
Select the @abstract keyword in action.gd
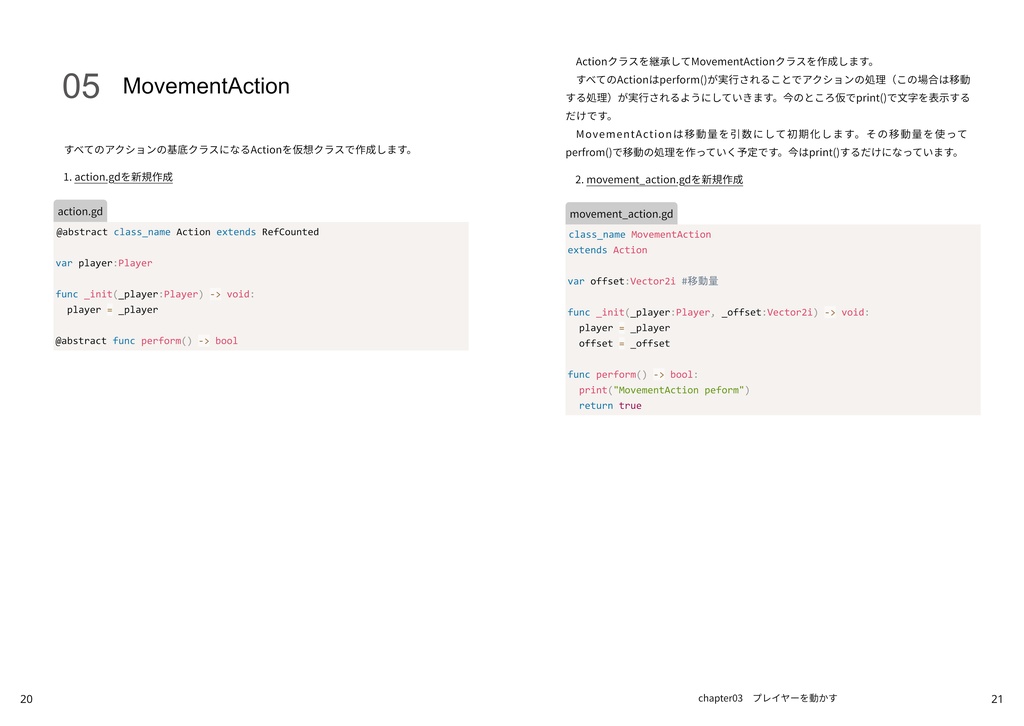81,232
